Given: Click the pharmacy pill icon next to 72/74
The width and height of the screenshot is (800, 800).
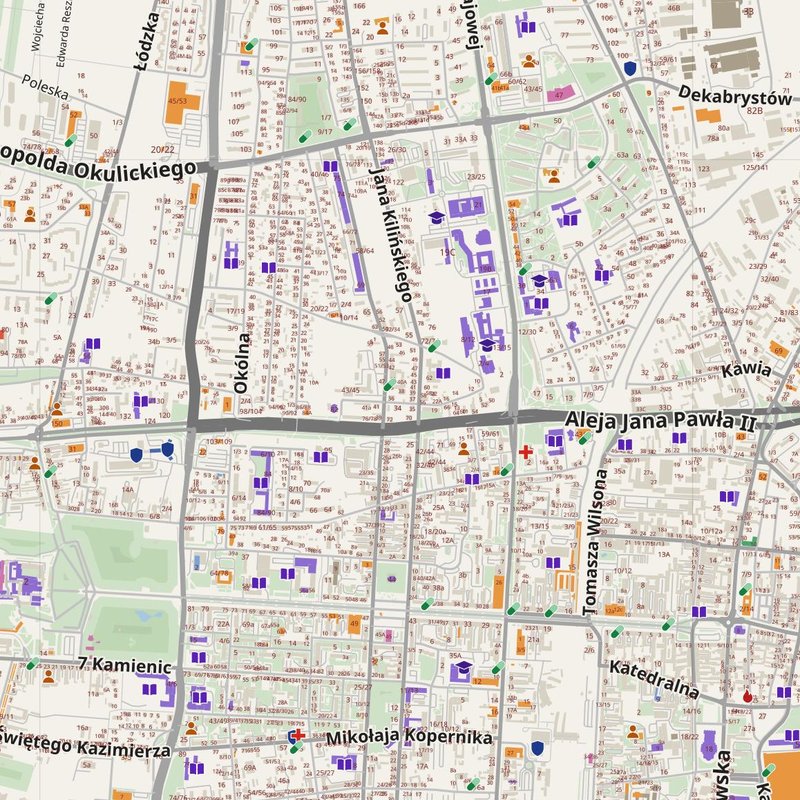Looking at the screenshot, I should point(434,346).
